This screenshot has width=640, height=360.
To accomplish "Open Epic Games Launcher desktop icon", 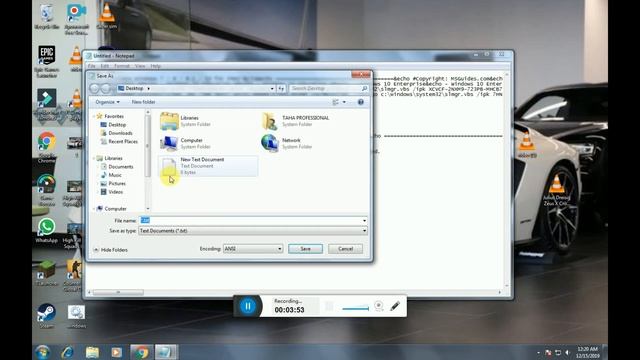I will [47, 62].
